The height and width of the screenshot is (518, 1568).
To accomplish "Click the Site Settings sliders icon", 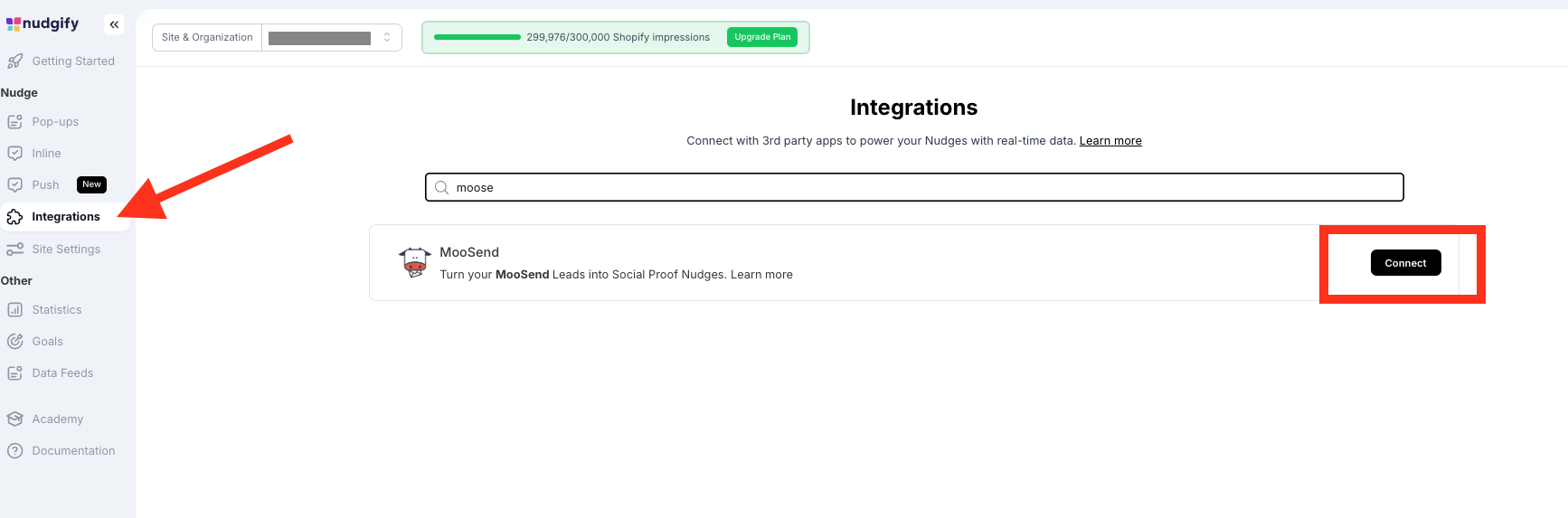I will pyautogui.click(x=15, y=250).
